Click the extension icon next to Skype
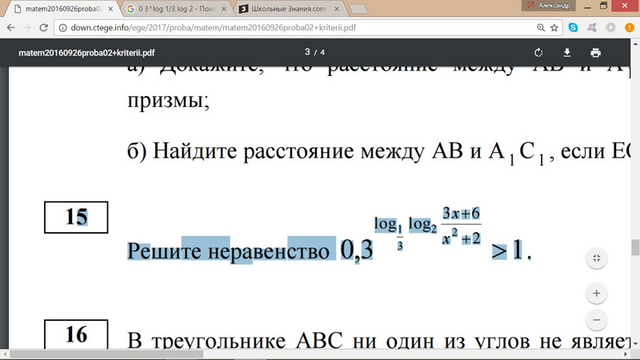The image size is (640, 360). pyautogui.click(x=592, y=27)
